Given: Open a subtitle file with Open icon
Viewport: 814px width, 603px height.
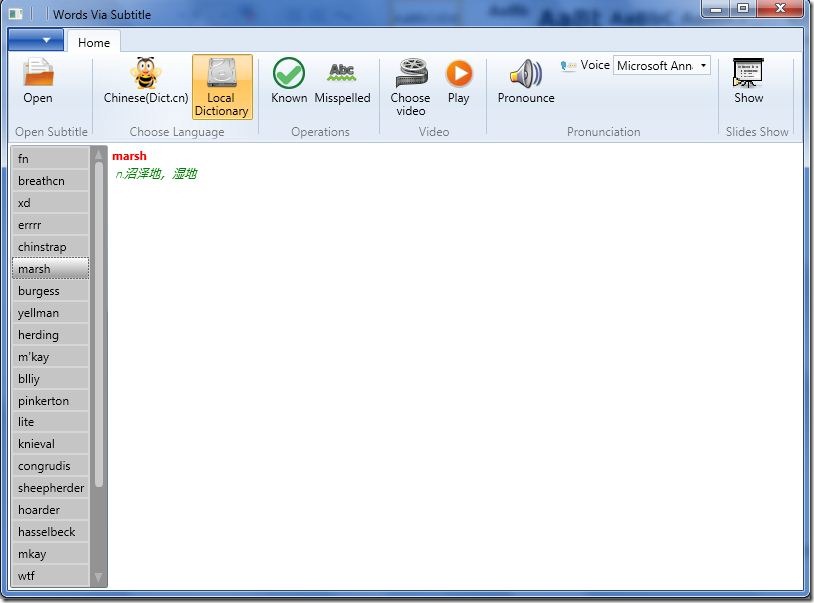Looking at the screenshot, I should pyautogui.click(x=38, y=81).
